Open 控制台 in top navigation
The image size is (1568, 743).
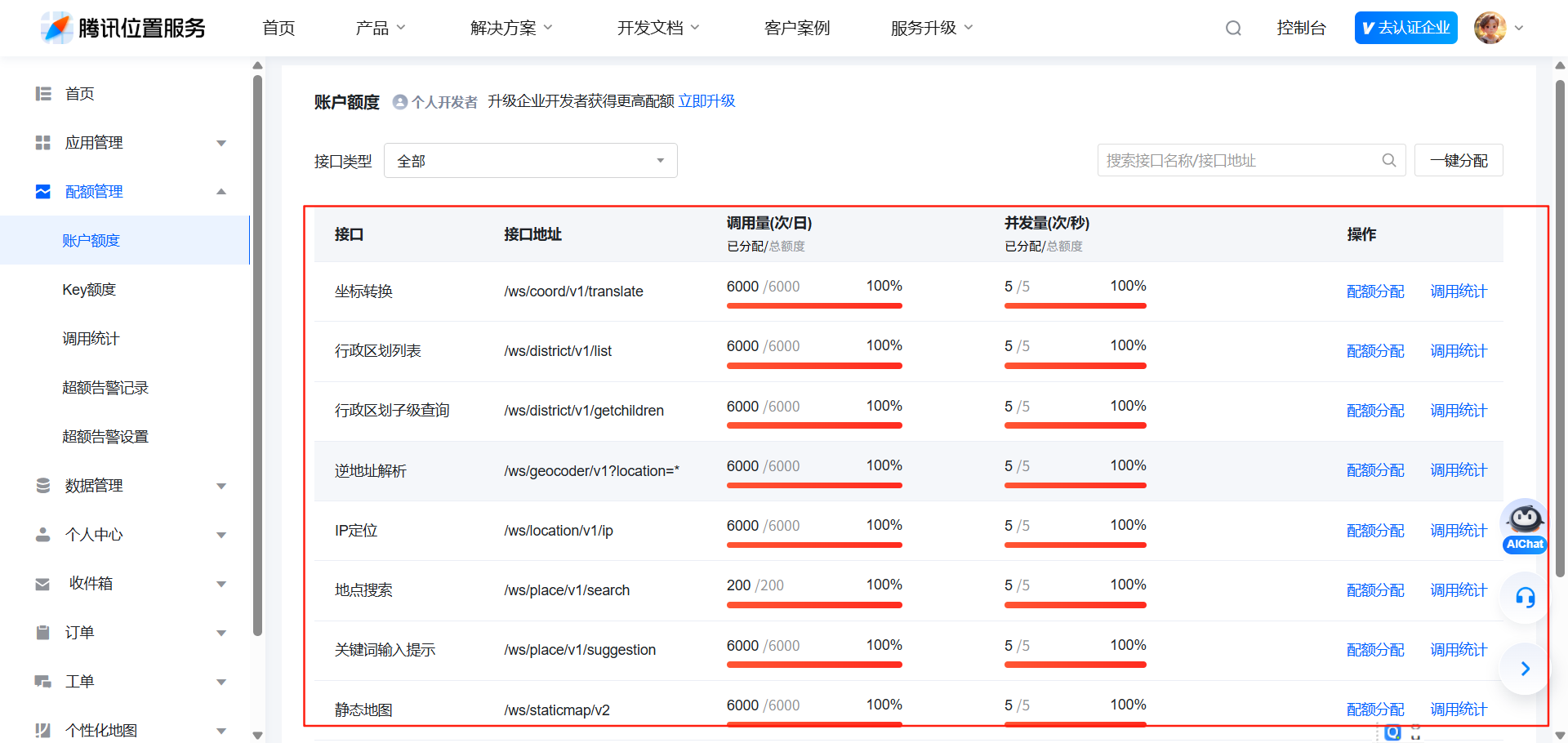pos(1301,28)
